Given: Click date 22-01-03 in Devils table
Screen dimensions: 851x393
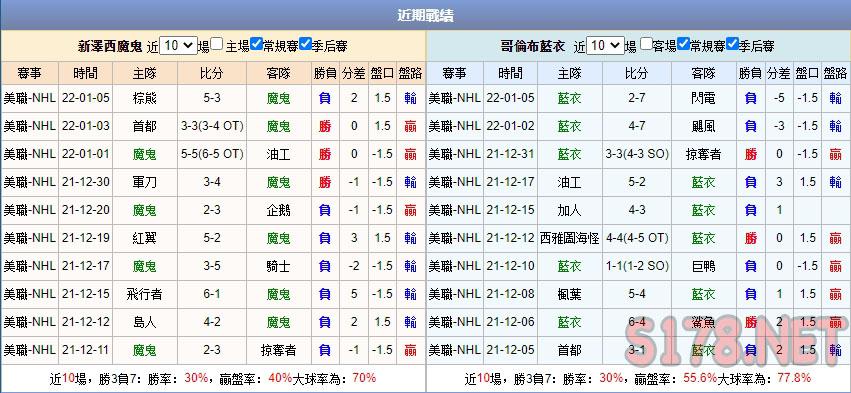Looking at the screenshot, I should (x=86, y=126).
